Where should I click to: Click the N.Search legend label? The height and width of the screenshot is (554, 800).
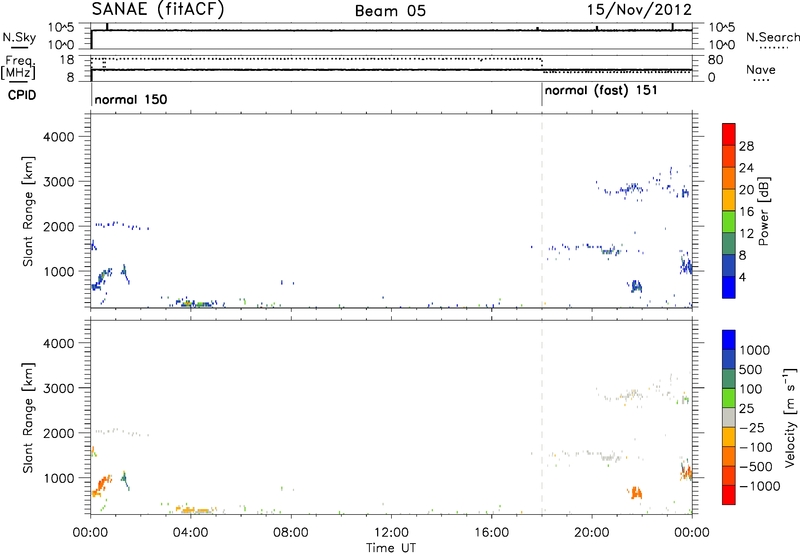pyautogui.click(x=772, y=37)
